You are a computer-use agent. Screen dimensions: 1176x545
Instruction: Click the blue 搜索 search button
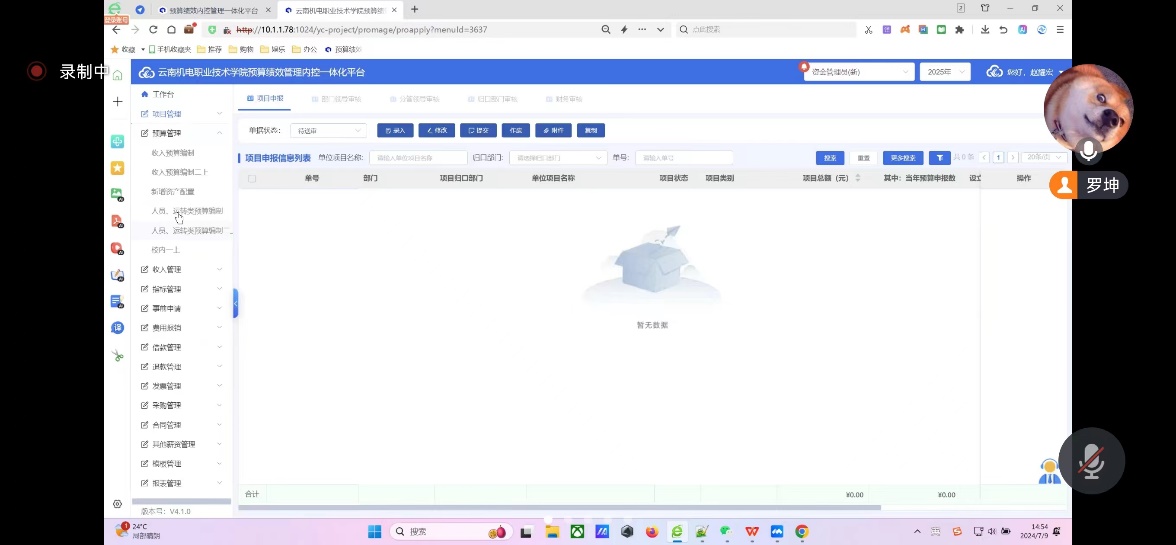point(829,158)
